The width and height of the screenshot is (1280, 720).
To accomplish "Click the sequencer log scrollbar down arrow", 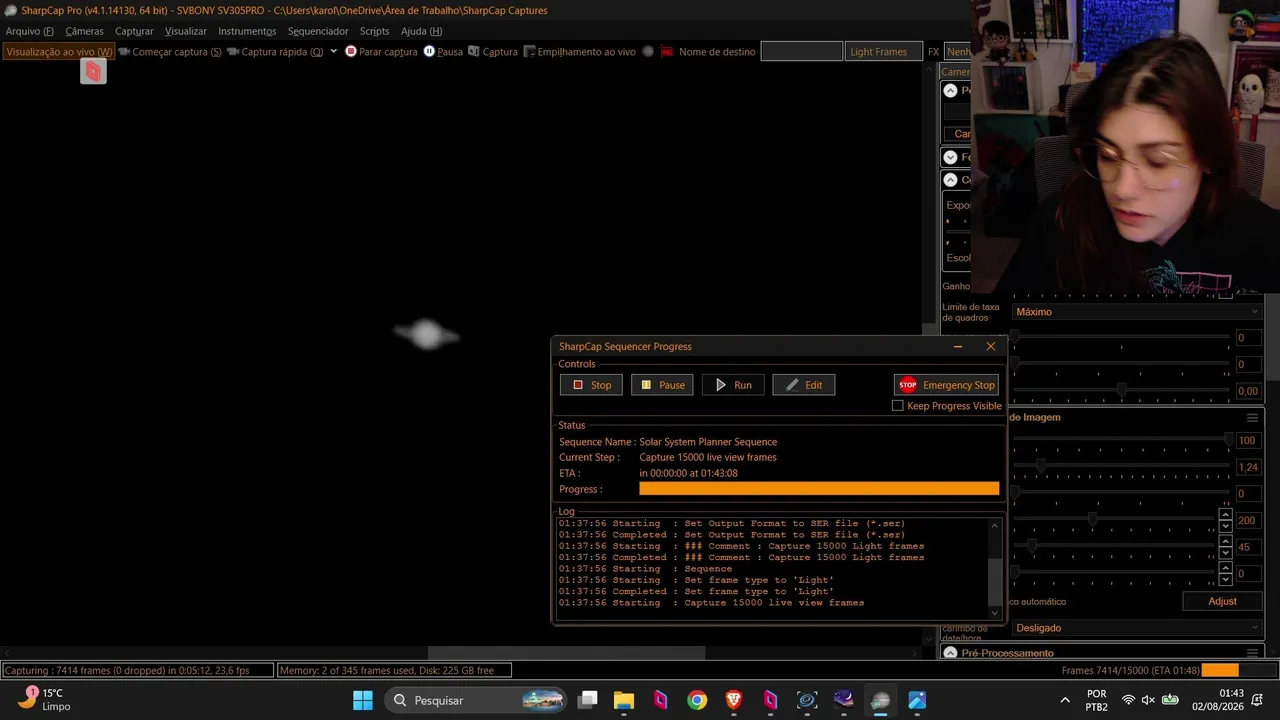I will (x=994, y=612).
